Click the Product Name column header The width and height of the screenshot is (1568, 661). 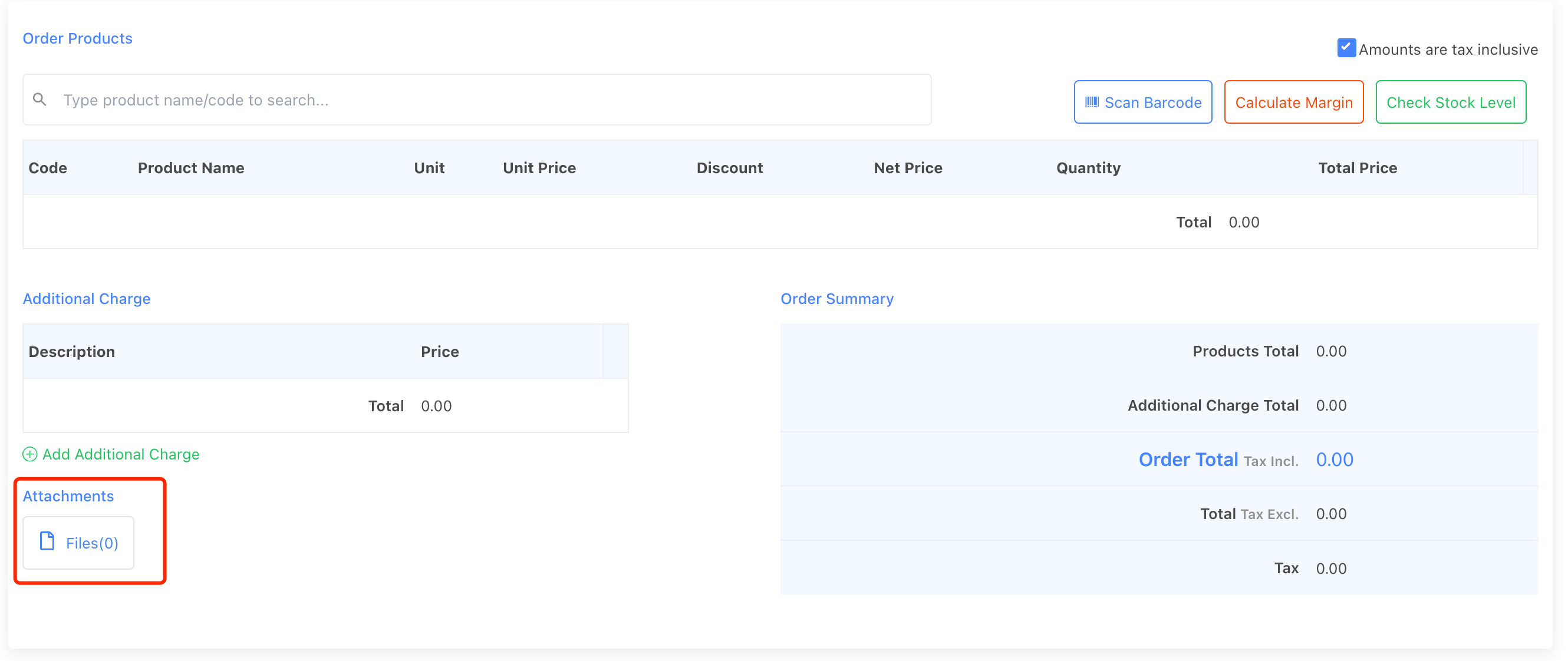click(190, 168)
